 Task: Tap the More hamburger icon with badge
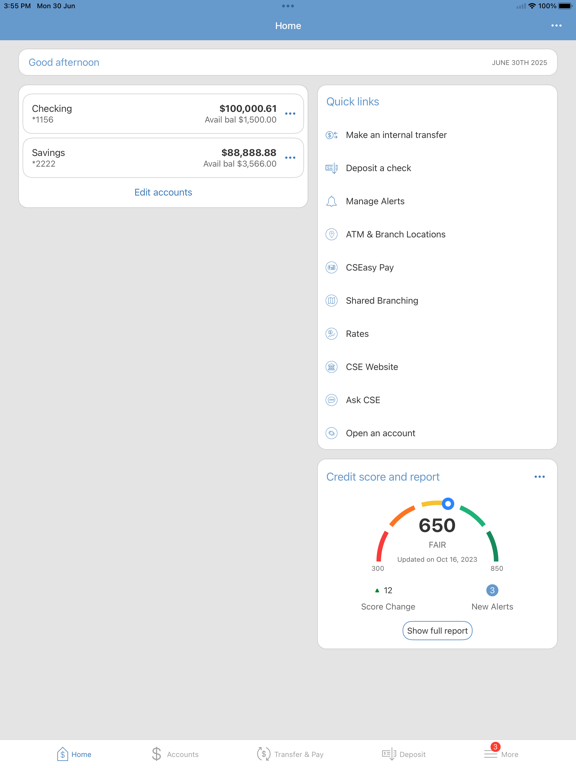pyautogui.click(x=491, y=752)
